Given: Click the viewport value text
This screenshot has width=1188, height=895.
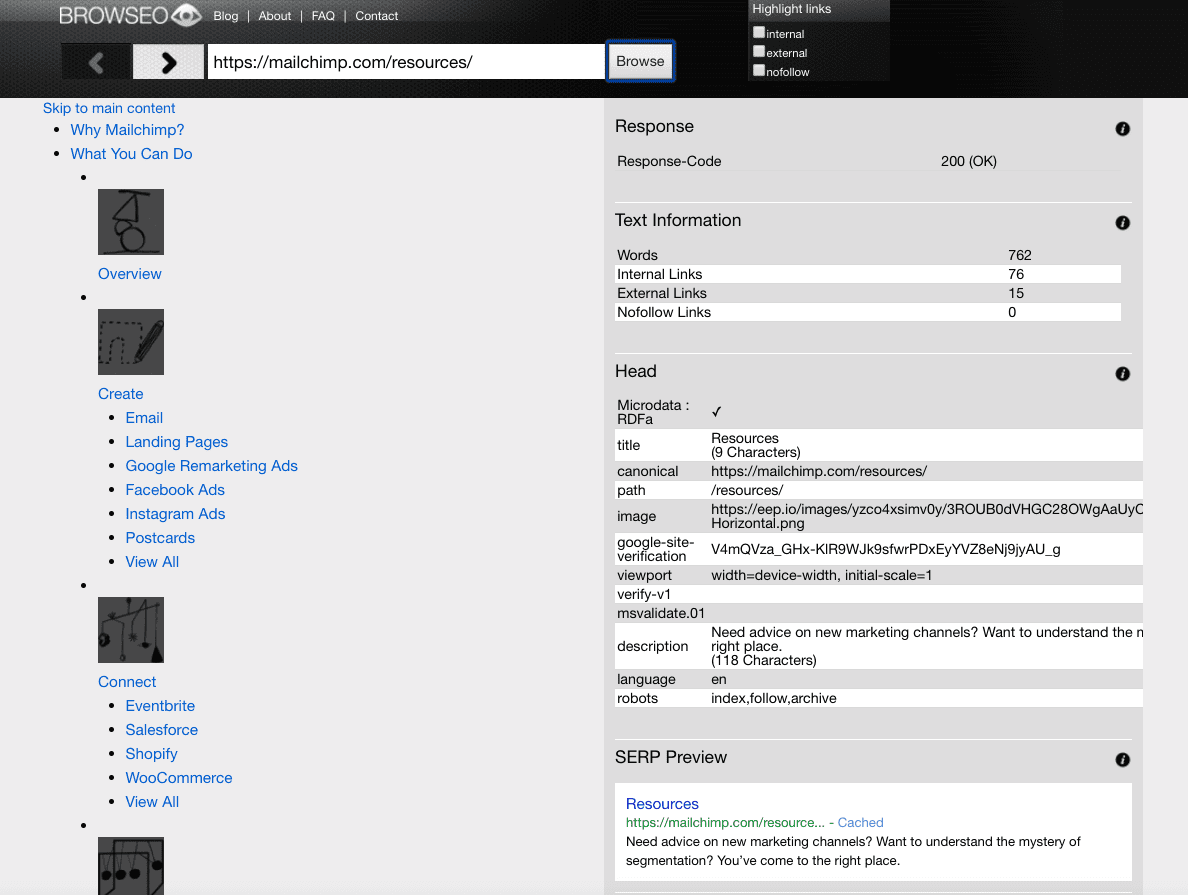Looking at the screenshot, I should pyautogui.click(x=821, y=575).
